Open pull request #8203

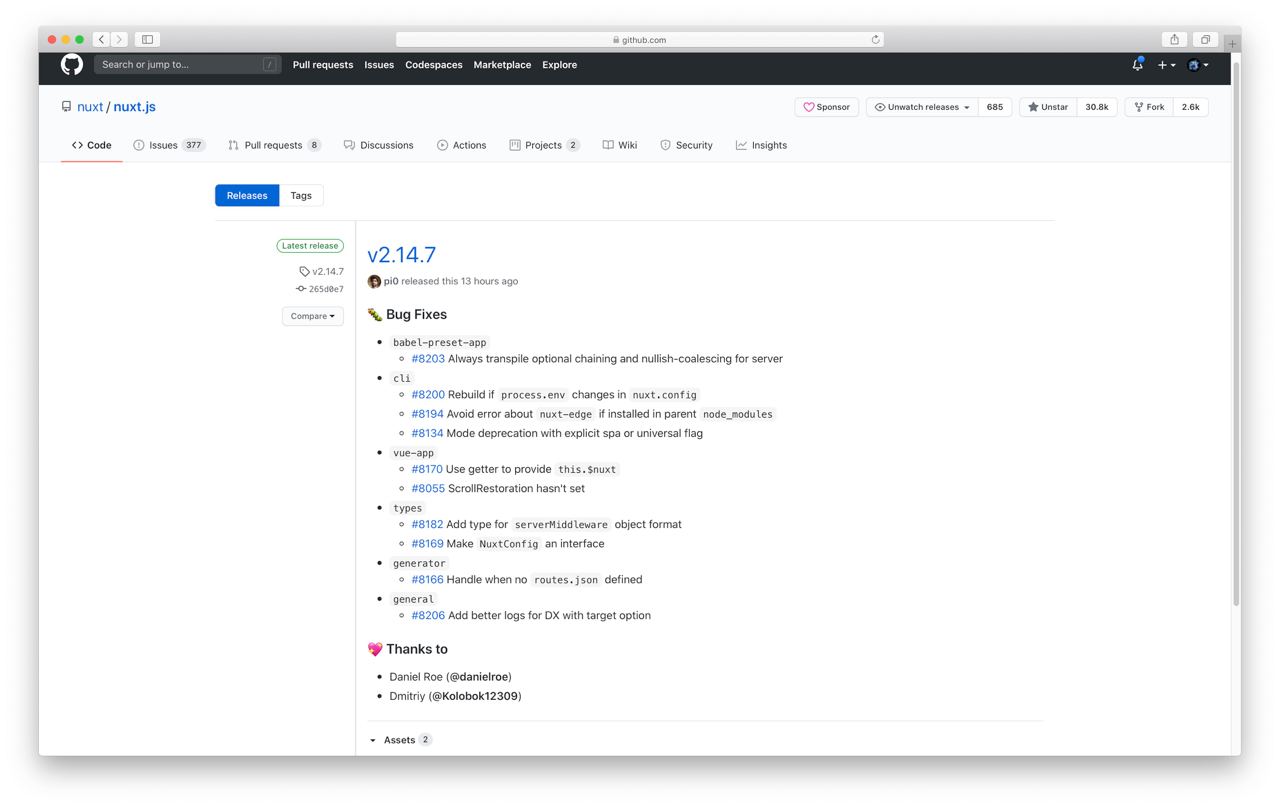(x=428, y=359)
